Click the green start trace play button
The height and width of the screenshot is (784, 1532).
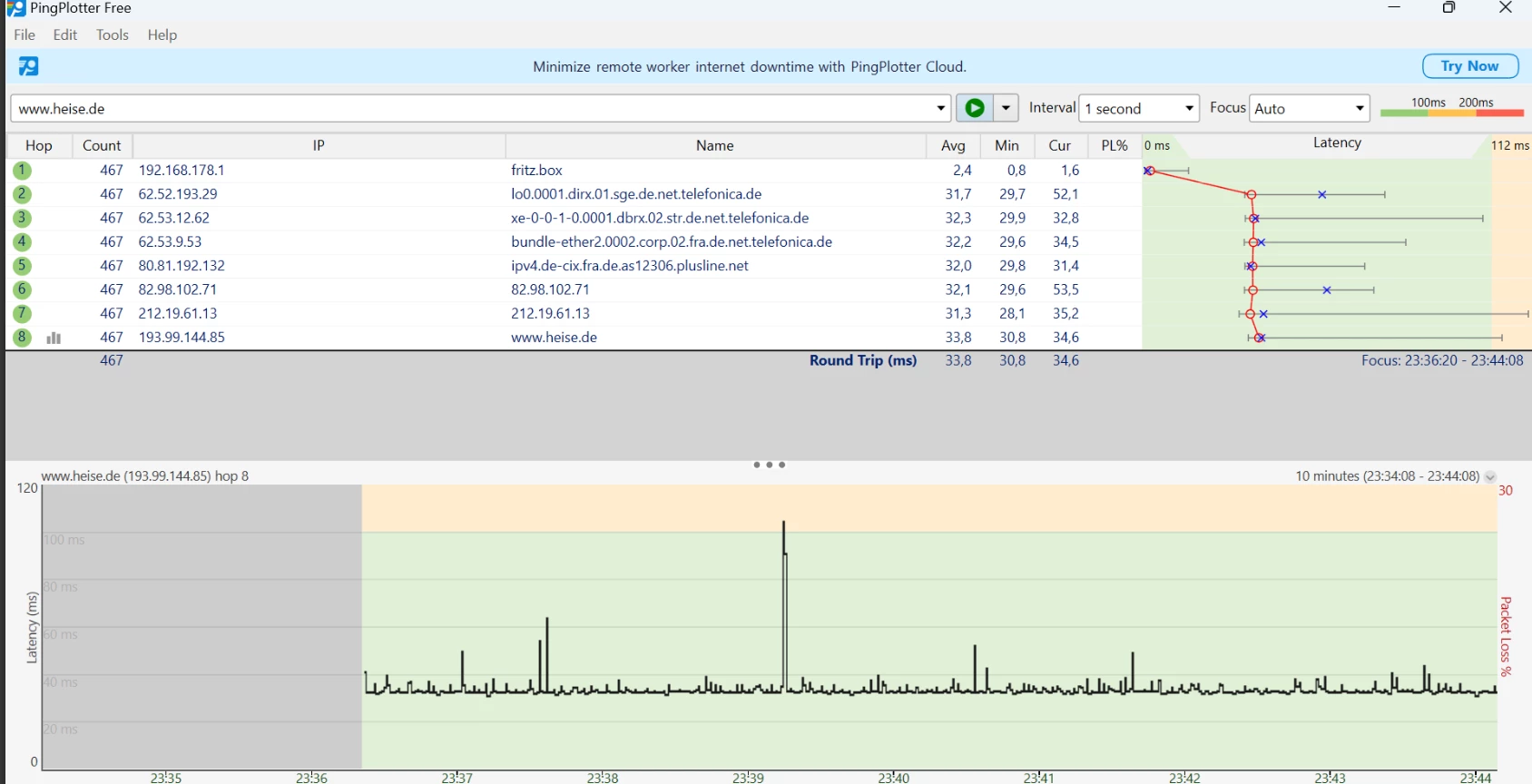click(x=975, y=108)
